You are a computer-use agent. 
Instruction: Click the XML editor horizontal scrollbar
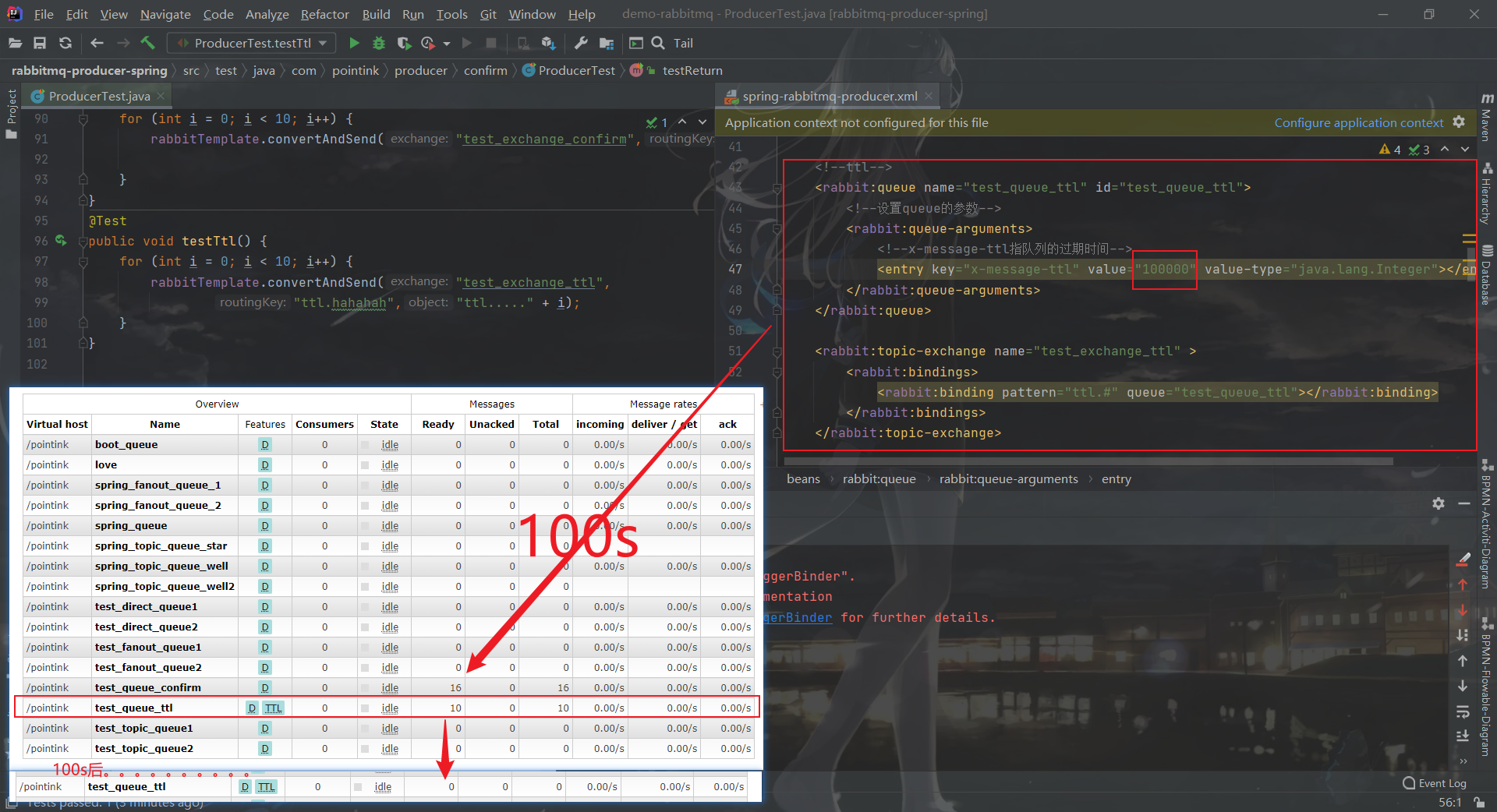click(x=1088, y=461)
